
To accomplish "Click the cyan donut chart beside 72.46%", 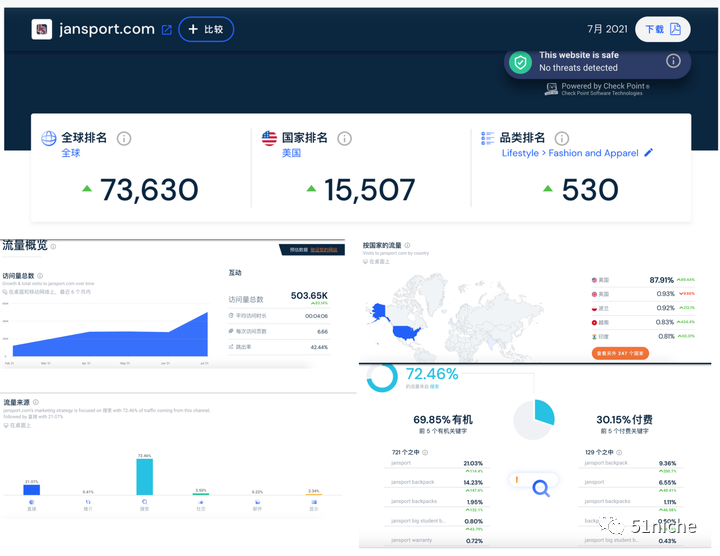I will [382, 376].
